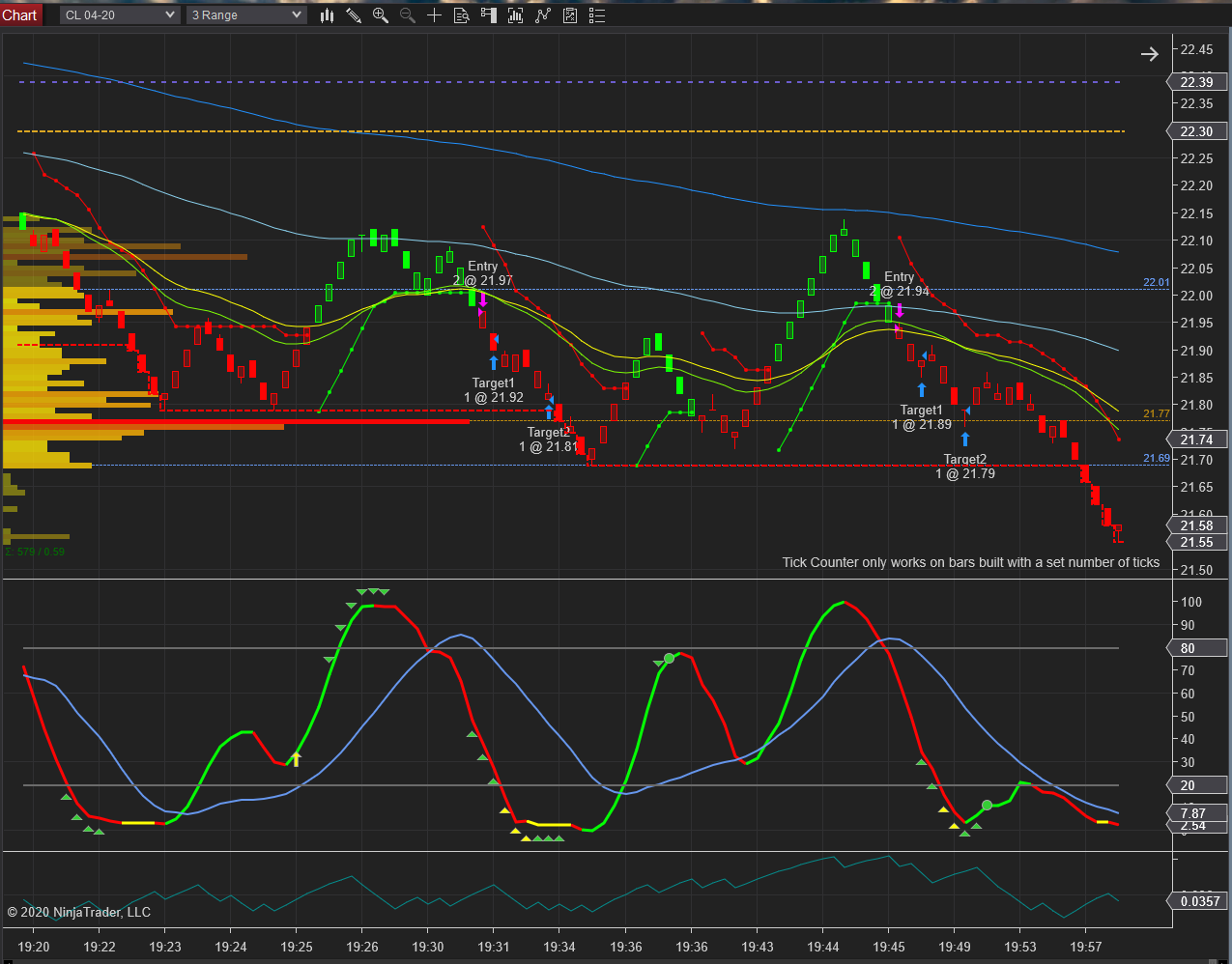Click the 22.39 price marker on axis
This screenshot has width=1232, height=964.
pos(1198,82)
